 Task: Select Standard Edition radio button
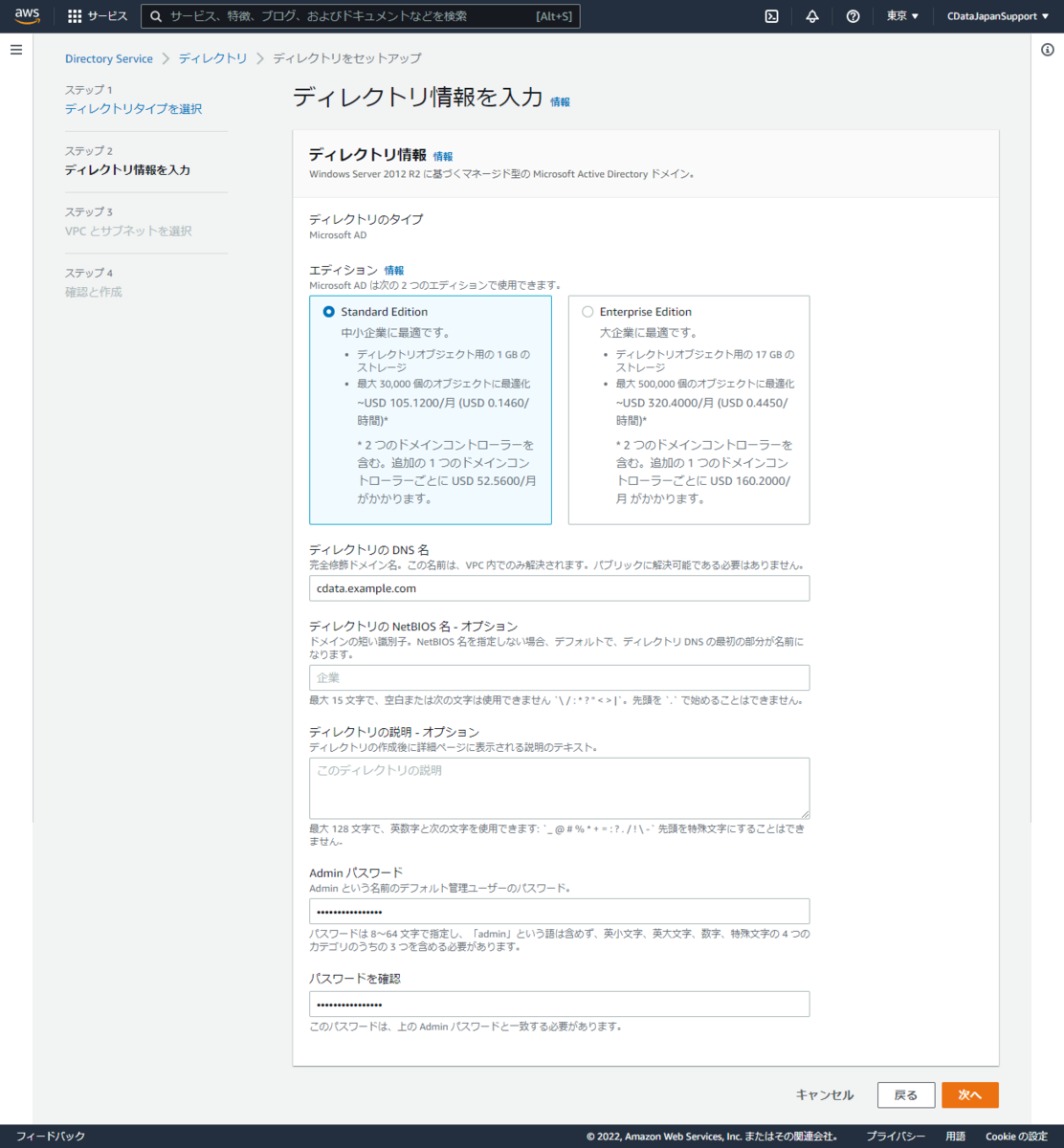click(329, 312)
